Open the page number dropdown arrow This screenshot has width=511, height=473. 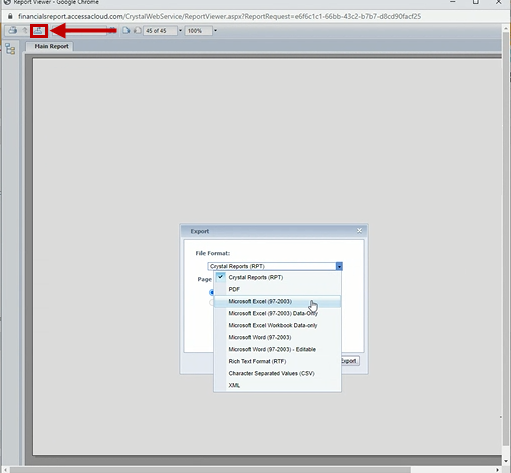click(180, 31)
